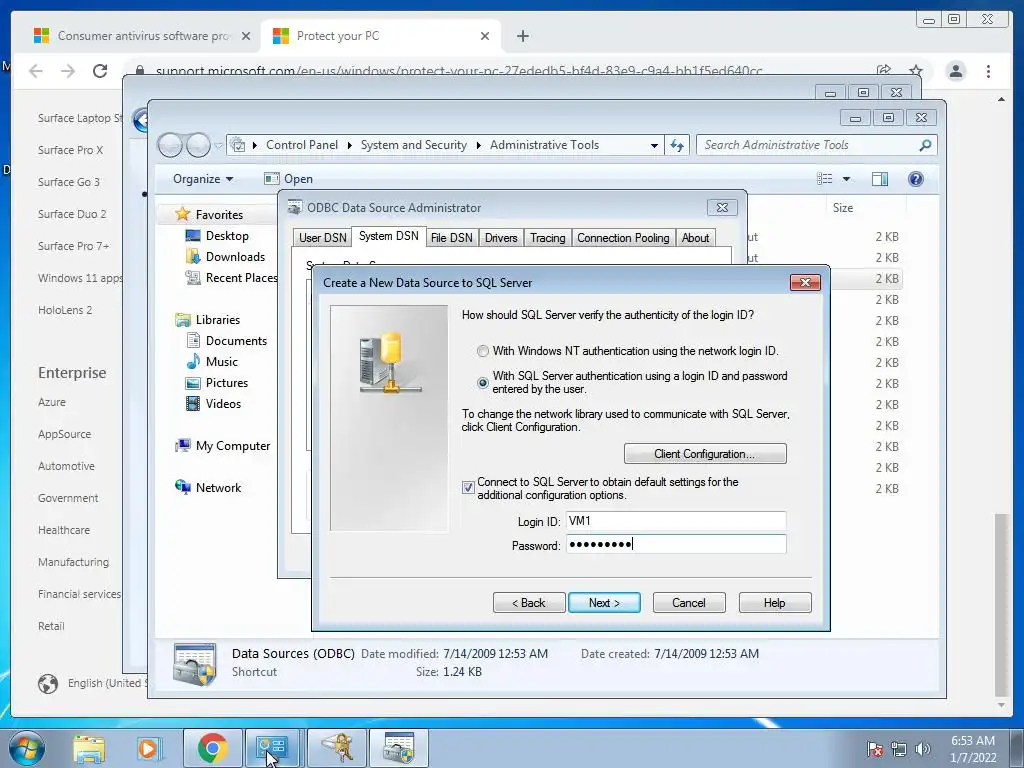Viewport: 1024px width, 768px height.
Task: Open the Chrome three-dot menu
Action: tap(988, 71)
